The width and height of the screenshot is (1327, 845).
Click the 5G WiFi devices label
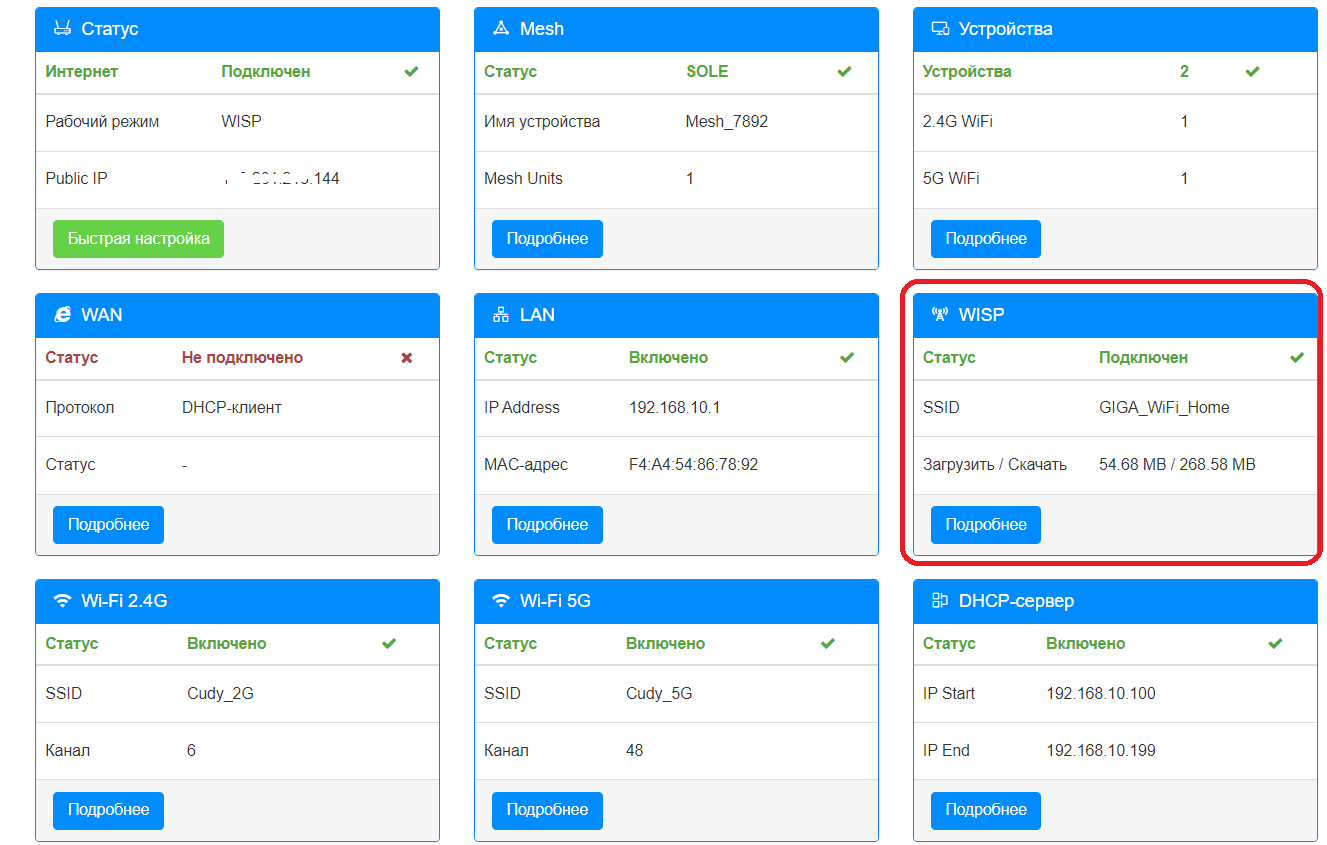(x=951, y=179)
